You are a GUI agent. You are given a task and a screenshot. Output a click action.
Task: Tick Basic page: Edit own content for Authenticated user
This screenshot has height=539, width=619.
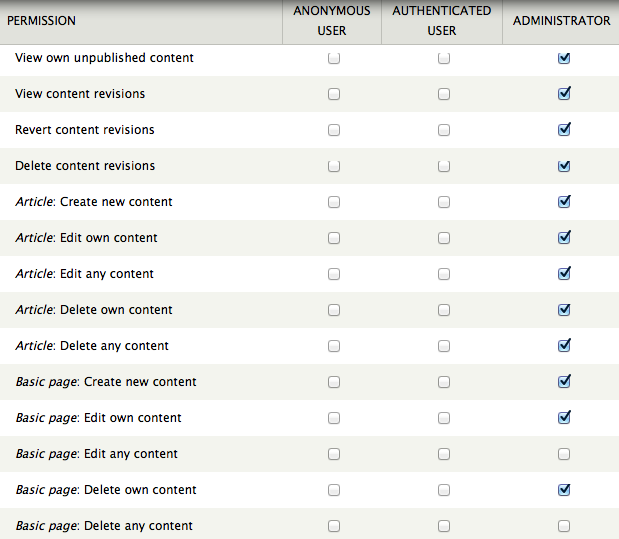pos(444,418)
